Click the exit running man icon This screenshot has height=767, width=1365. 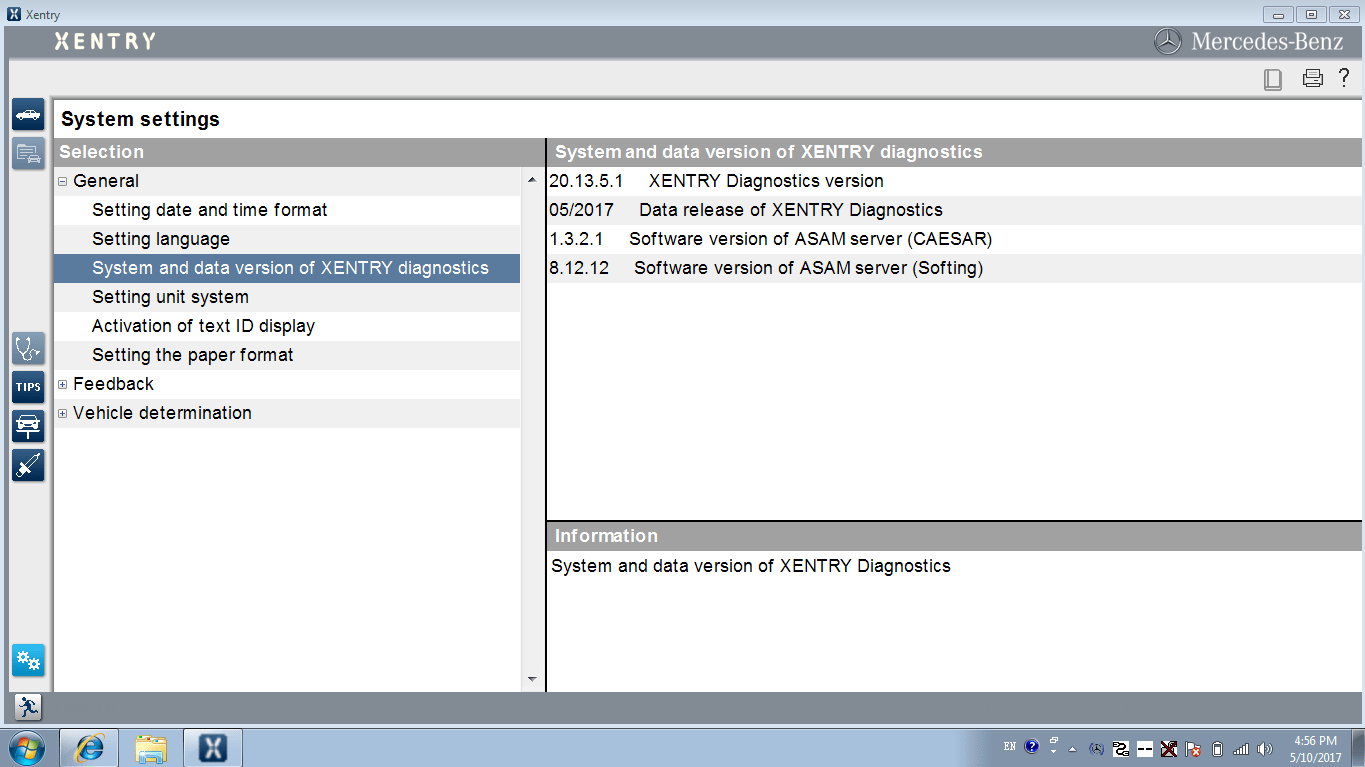coord(28,707)
